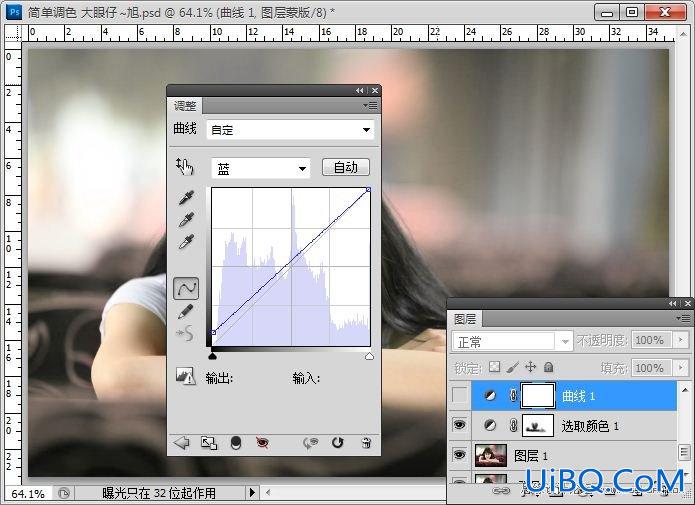Close the Adjustments panel
The width and height of the screenshot is (695, 505).
[x=375, y=90]
